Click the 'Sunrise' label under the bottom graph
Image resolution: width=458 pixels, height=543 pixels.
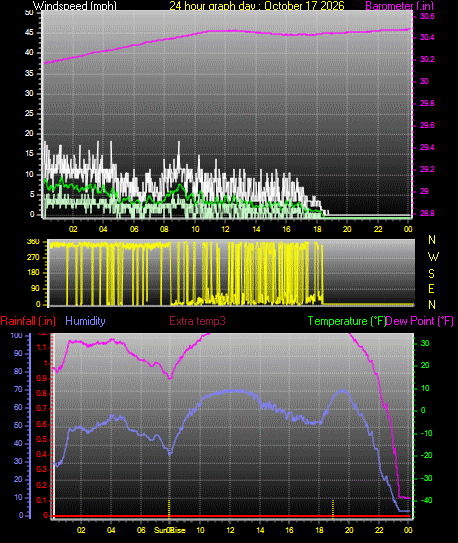click(170, 530)
